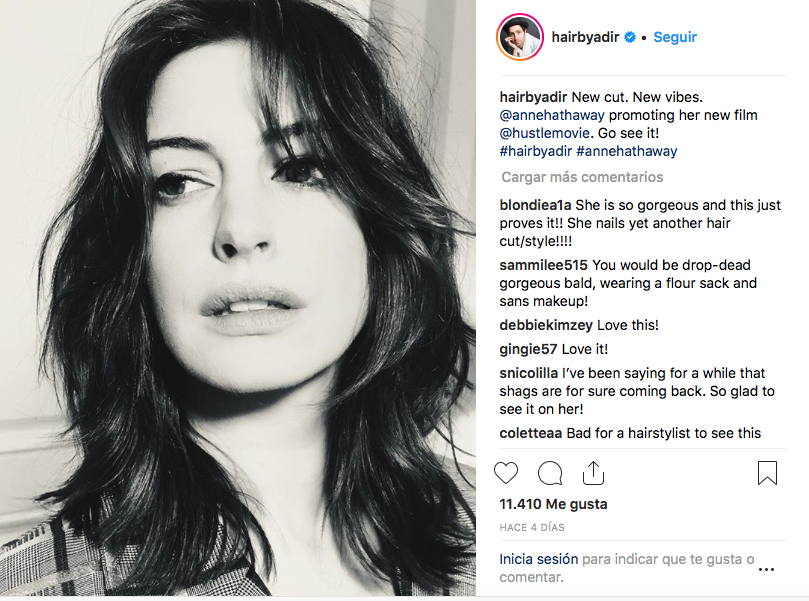The width and height of the screenshot is (809, 601).
Task: Click the black-and-white post photo
Action: [x=238, y=300]
